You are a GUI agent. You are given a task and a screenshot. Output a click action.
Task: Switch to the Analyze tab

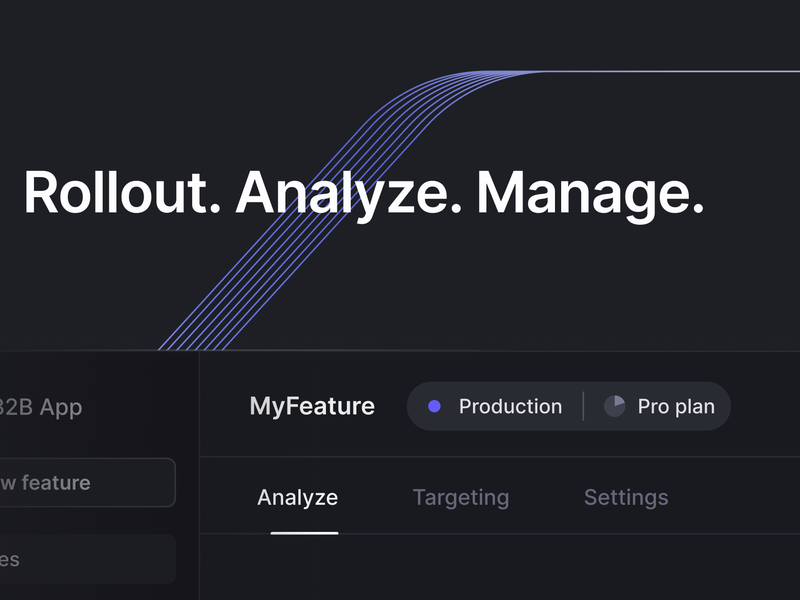[x=297, y=497]
